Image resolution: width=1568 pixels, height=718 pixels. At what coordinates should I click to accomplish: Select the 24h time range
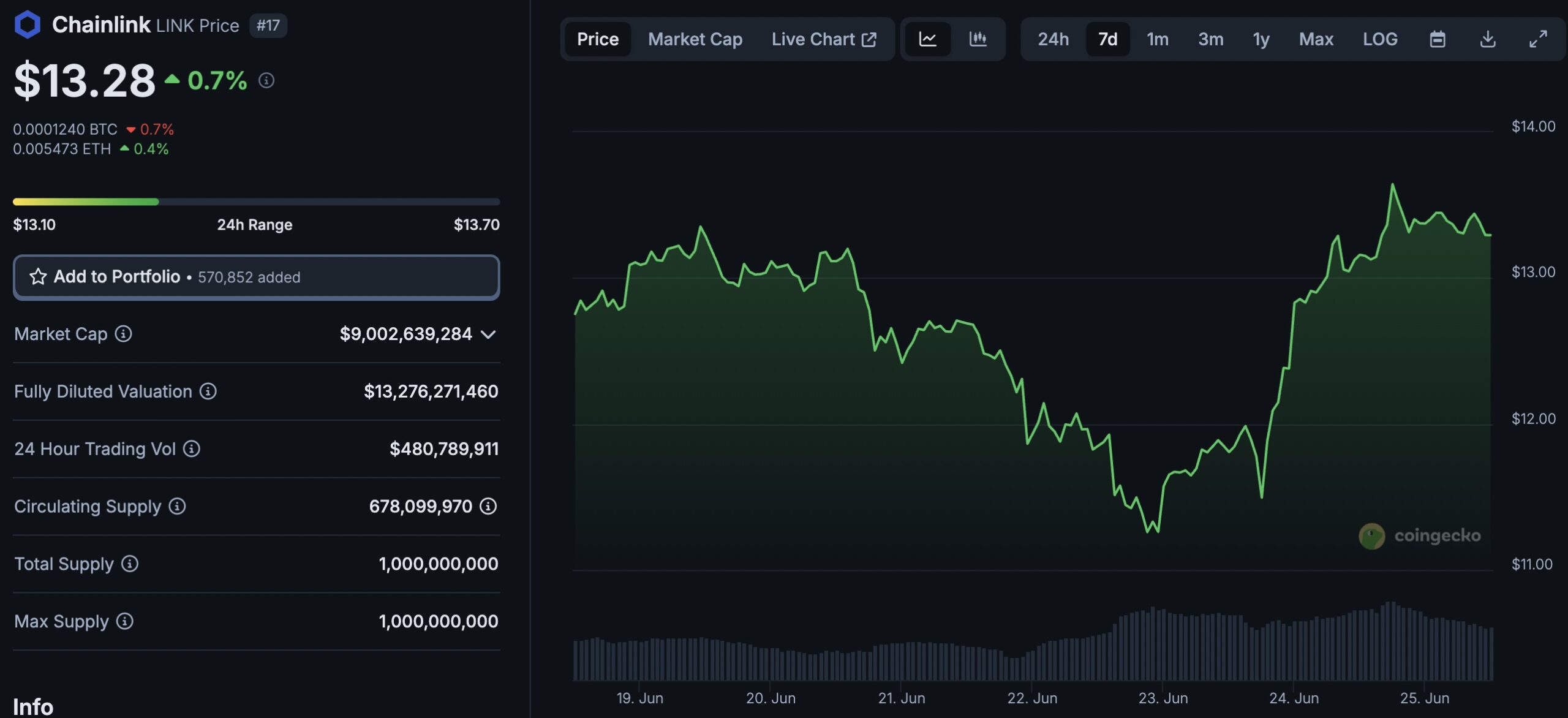pos(1053,39)
